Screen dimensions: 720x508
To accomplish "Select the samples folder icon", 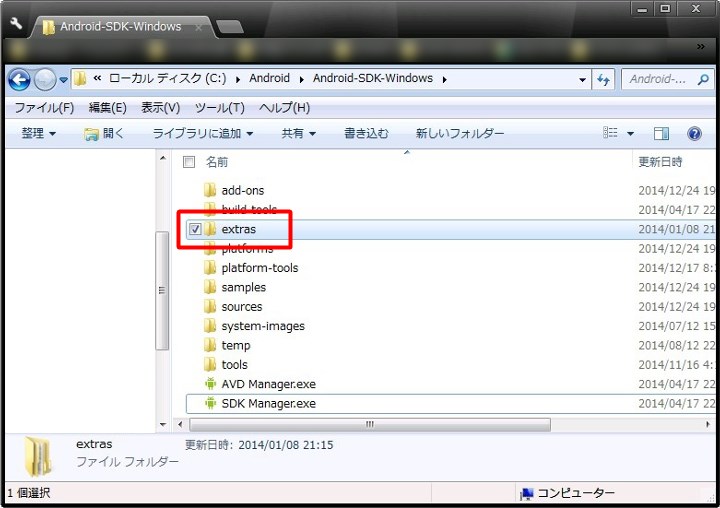I will pos(210,287).
